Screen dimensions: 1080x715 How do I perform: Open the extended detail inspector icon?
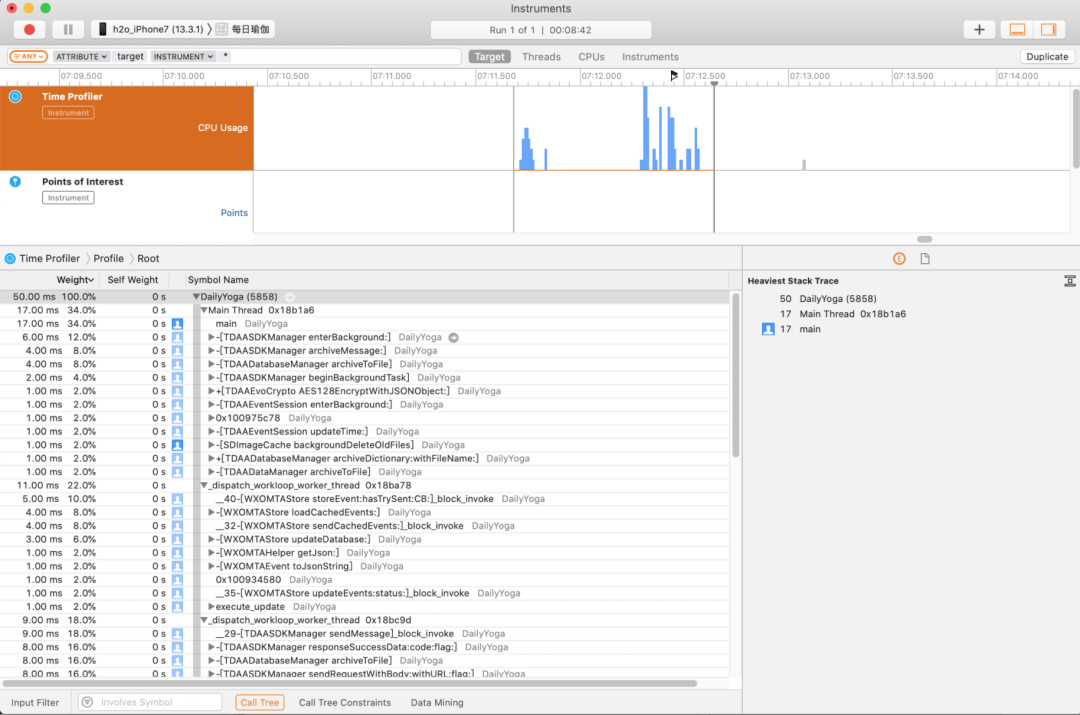coord(899,259)
